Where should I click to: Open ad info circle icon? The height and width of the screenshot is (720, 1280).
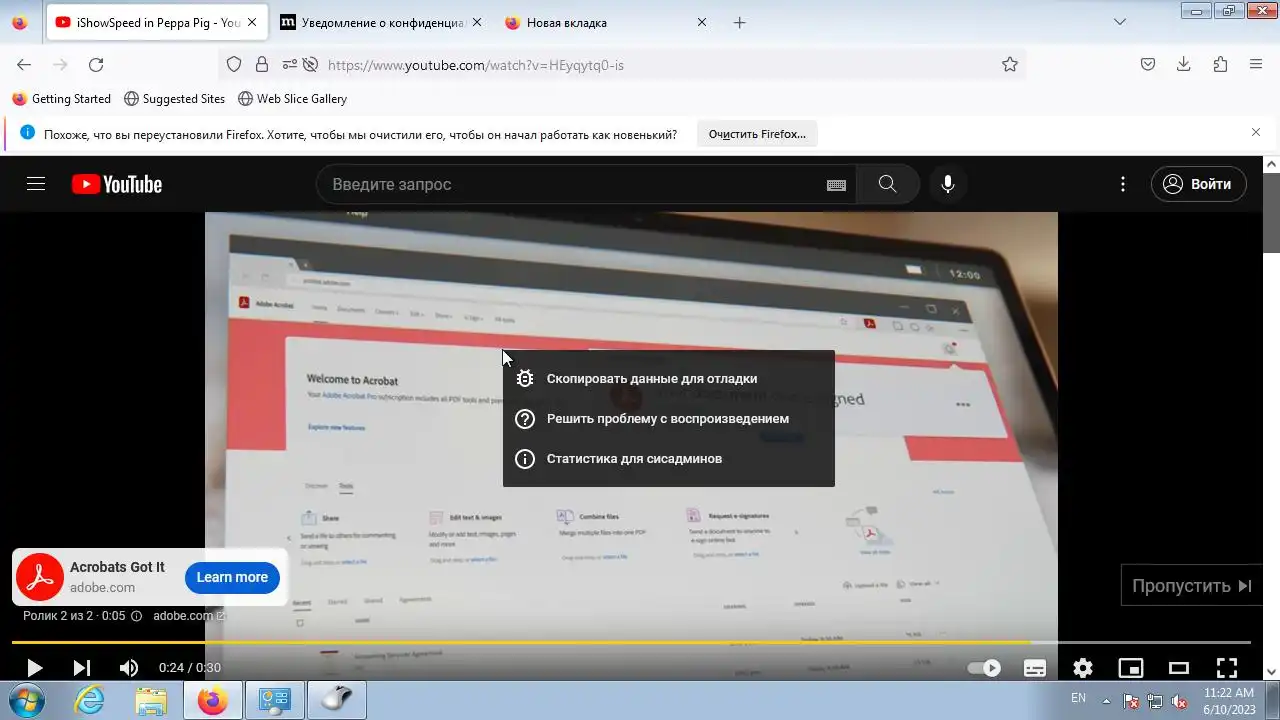137,616
